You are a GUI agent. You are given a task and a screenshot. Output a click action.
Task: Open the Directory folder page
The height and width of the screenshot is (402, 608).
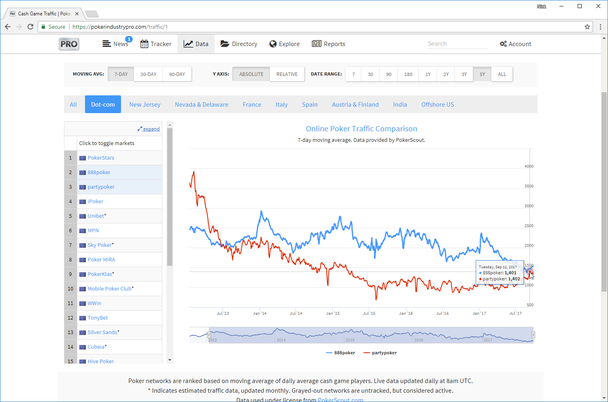click(239, 44)
